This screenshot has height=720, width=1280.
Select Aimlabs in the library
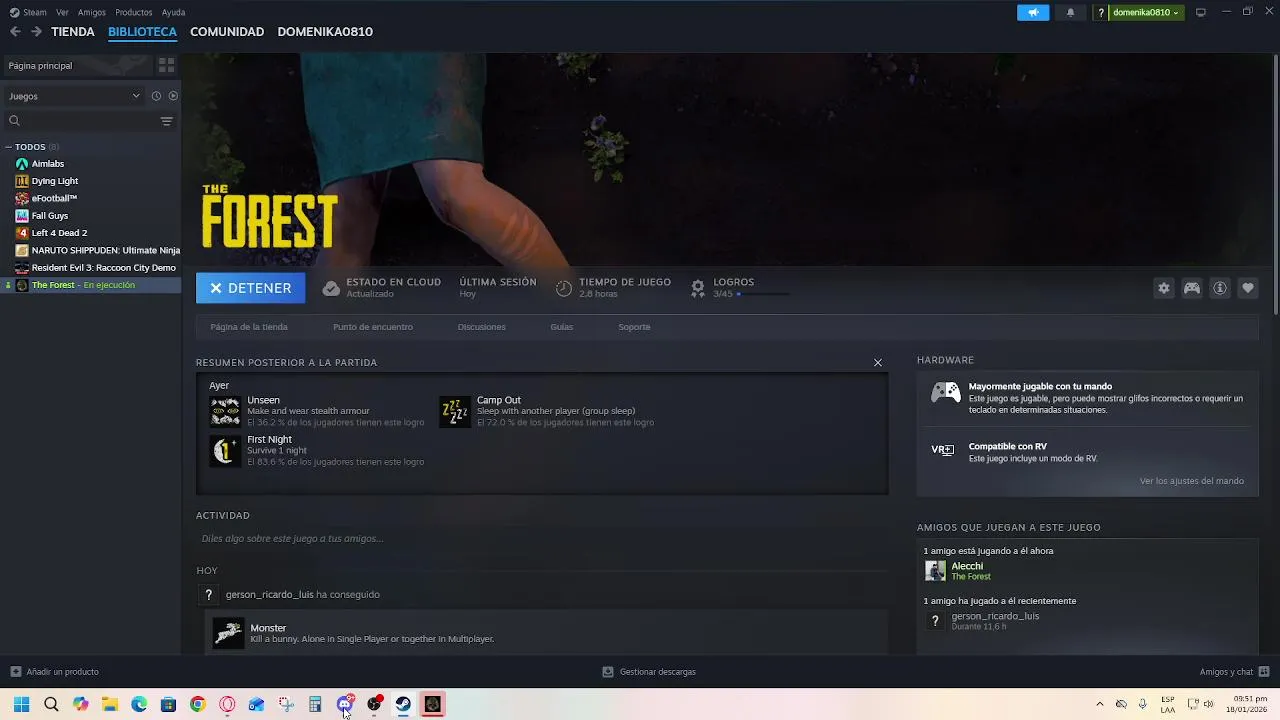[90, 164]
